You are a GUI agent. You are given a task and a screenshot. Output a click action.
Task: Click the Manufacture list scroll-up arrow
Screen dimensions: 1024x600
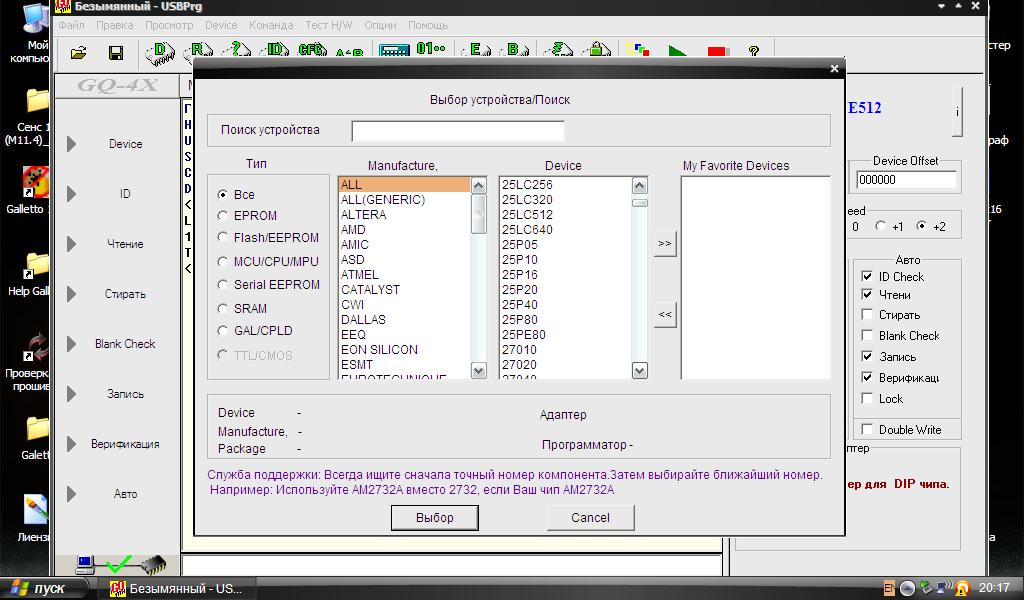pyautogui.click(x=479, y=185)
